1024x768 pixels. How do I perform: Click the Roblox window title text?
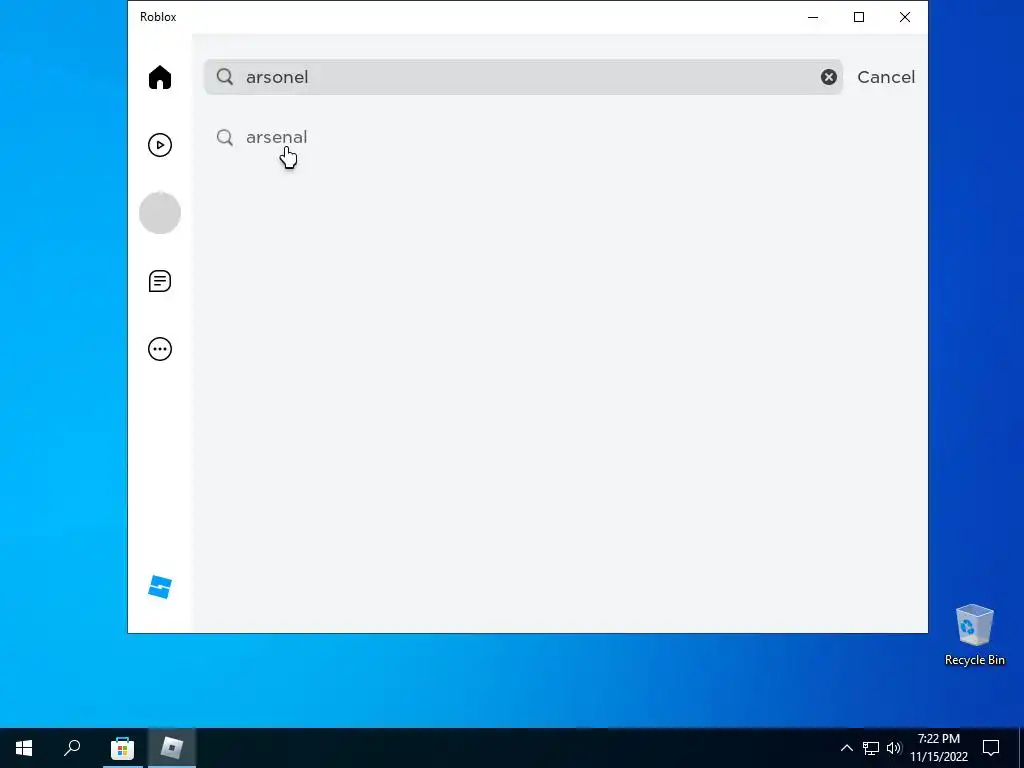[x=158, y=17]
